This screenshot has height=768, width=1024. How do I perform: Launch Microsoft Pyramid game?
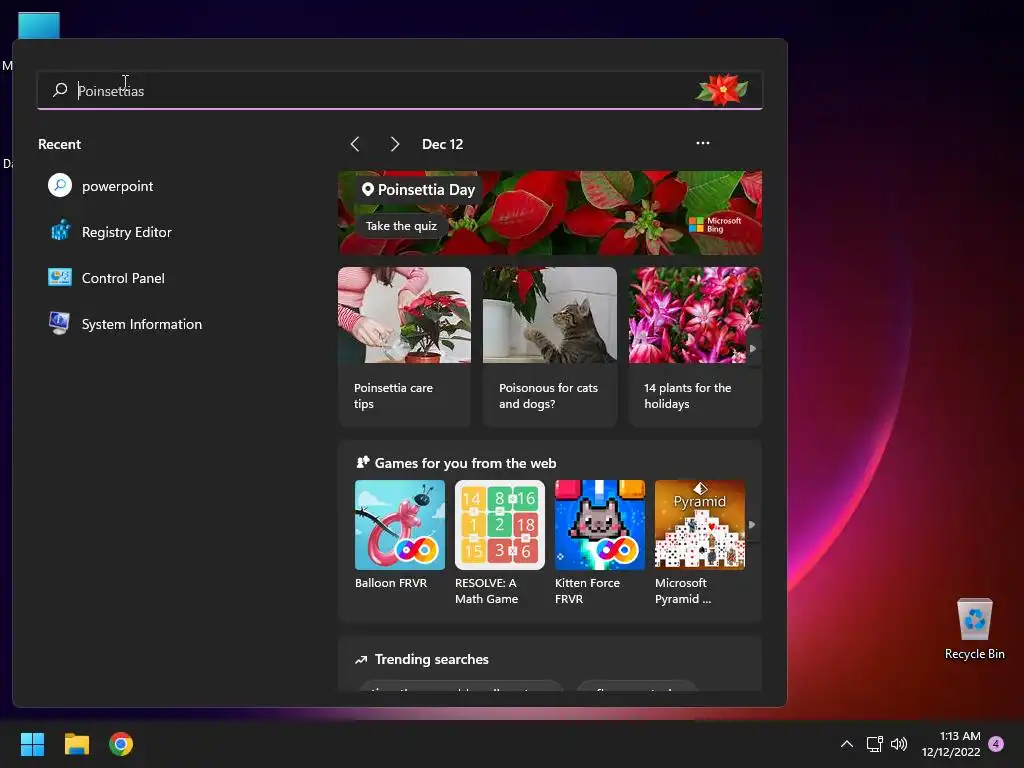click(x=699, y=543)
